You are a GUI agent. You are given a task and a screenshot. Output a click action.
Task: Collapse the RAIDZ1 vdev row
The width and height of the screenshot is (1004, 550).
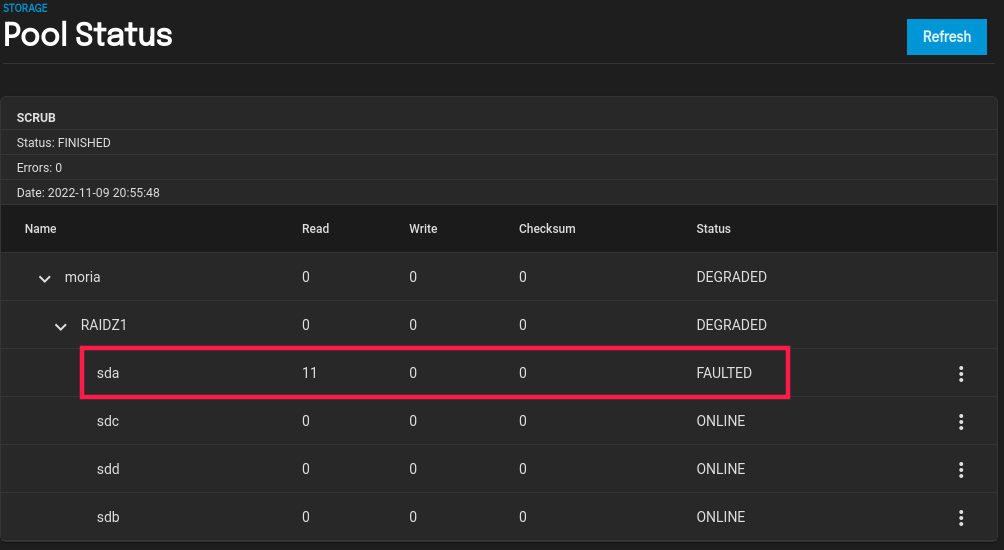61,326
